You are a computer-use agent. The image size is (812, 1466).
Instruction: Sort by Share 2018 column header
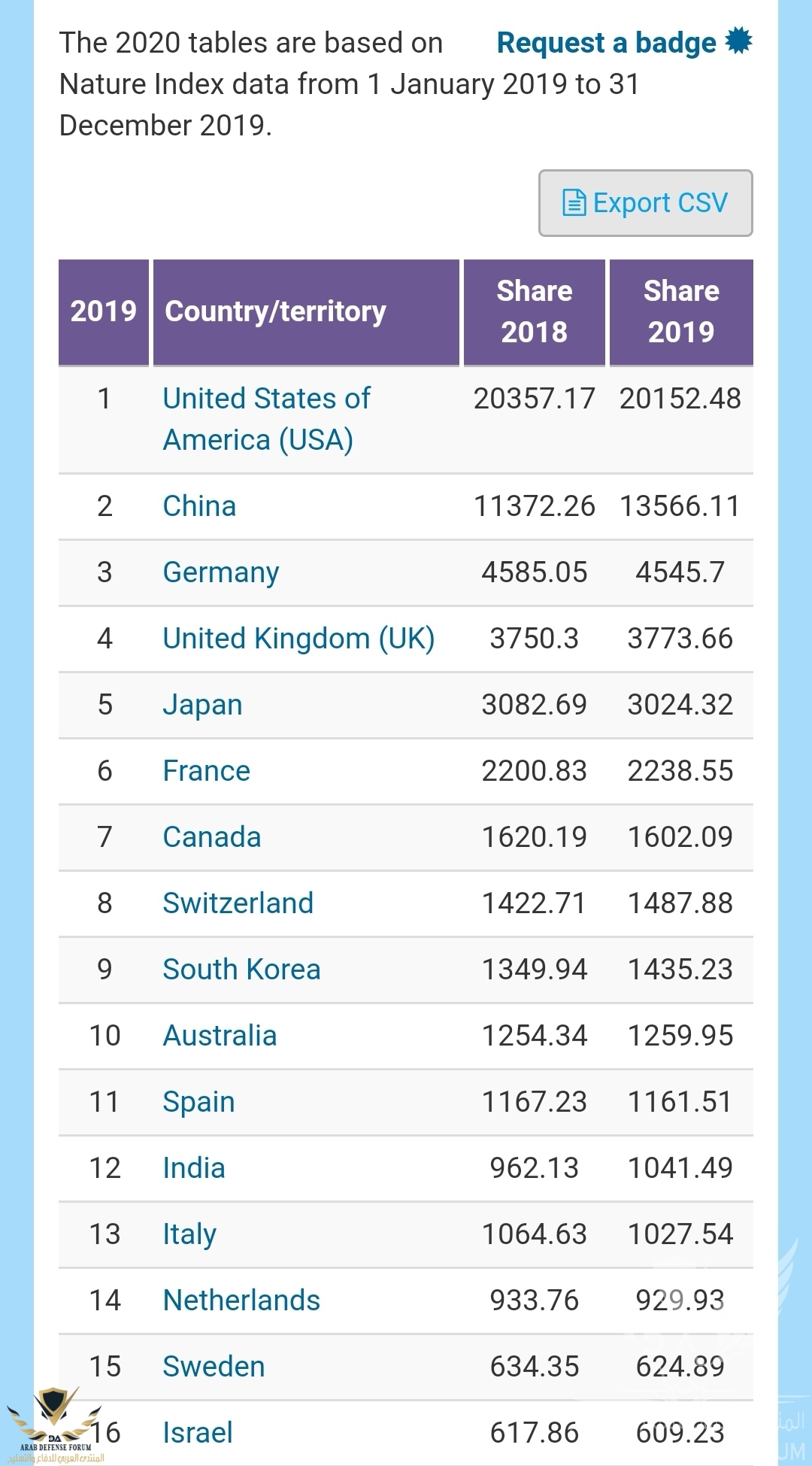535,312
